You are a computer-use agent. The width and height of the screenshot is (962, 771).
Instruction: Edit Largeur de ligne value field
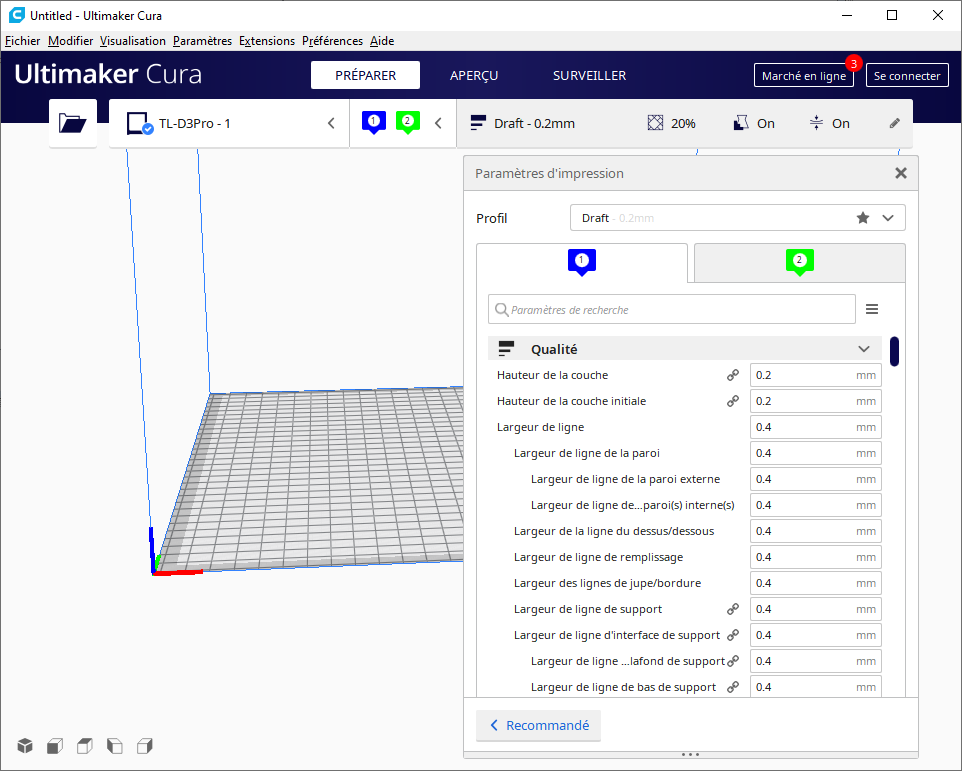815,427
